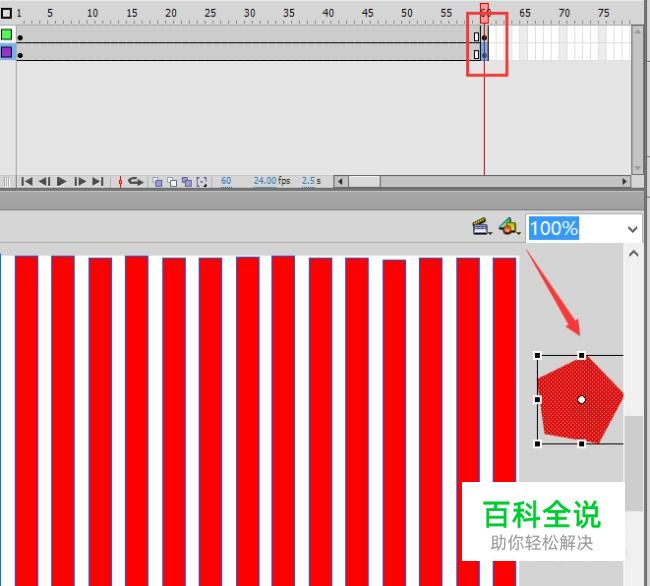Center the playhead frame in the timeline
This screenshot has height=586, width=650.
[x=120, y=182]
